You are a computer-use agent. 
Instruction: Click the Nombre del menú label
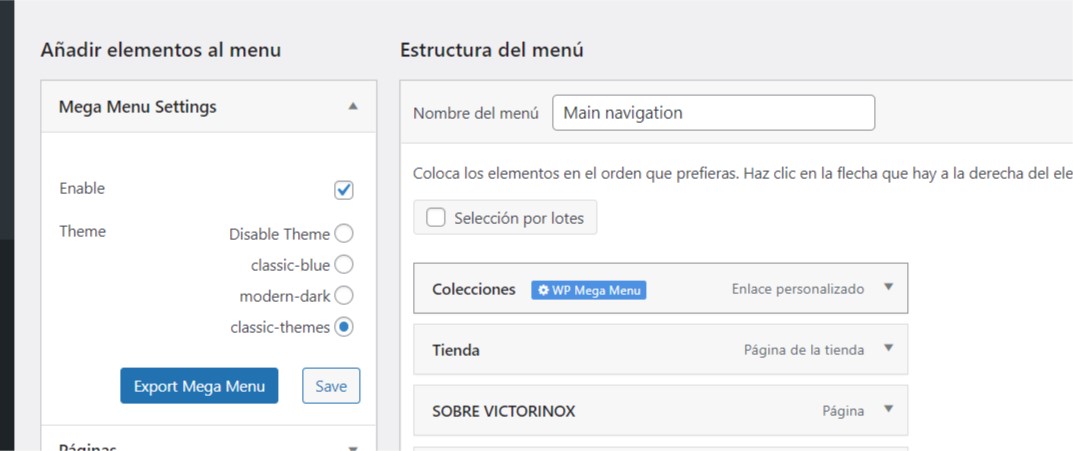476,114
